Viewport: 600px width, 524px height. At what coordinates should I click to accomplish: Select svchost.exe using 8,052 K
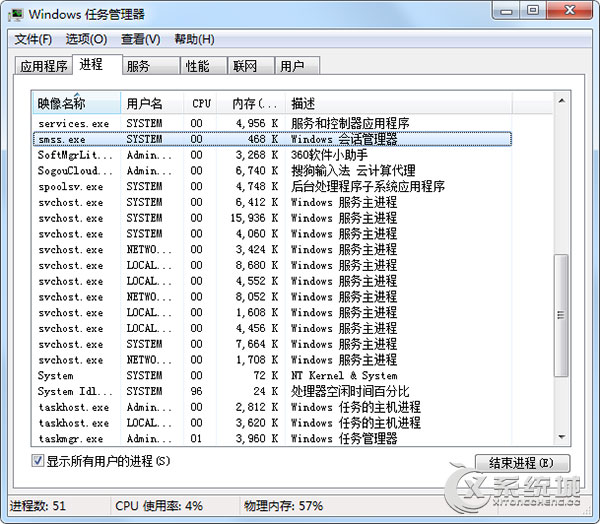(x=272, y=297)
